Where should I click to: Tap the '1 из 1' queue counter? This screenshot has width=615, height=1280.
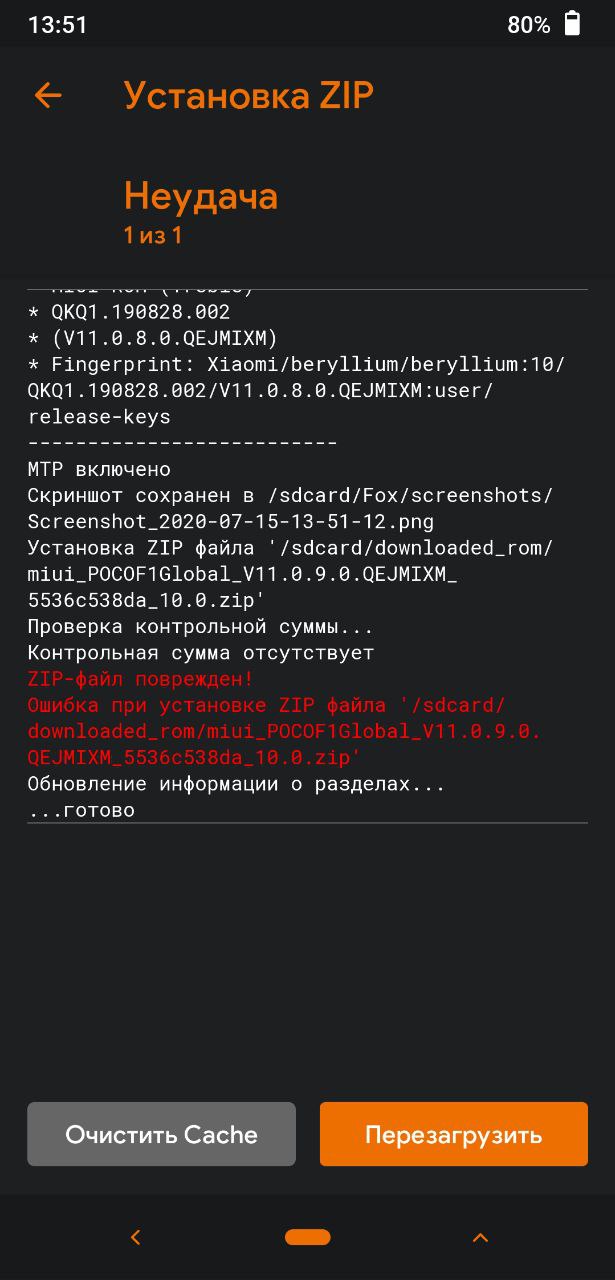tap(153, 236)
